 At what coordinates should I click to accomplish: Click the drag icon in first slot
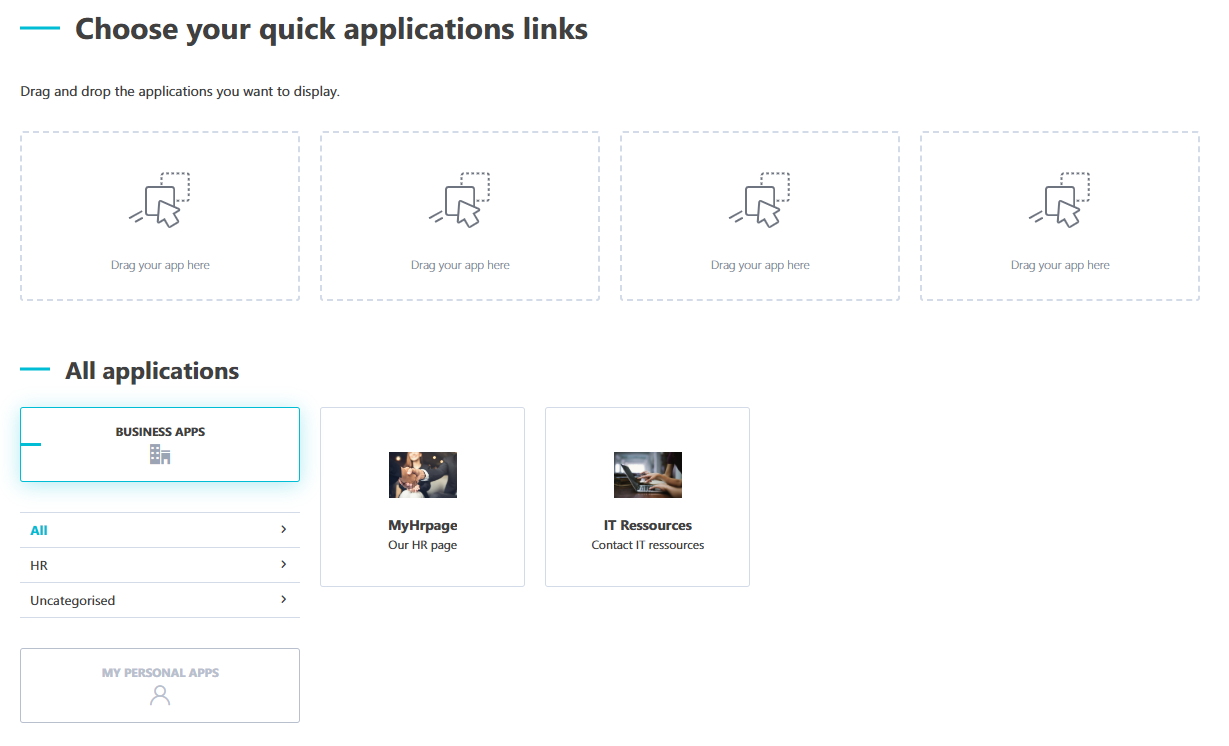click(160, 200)
